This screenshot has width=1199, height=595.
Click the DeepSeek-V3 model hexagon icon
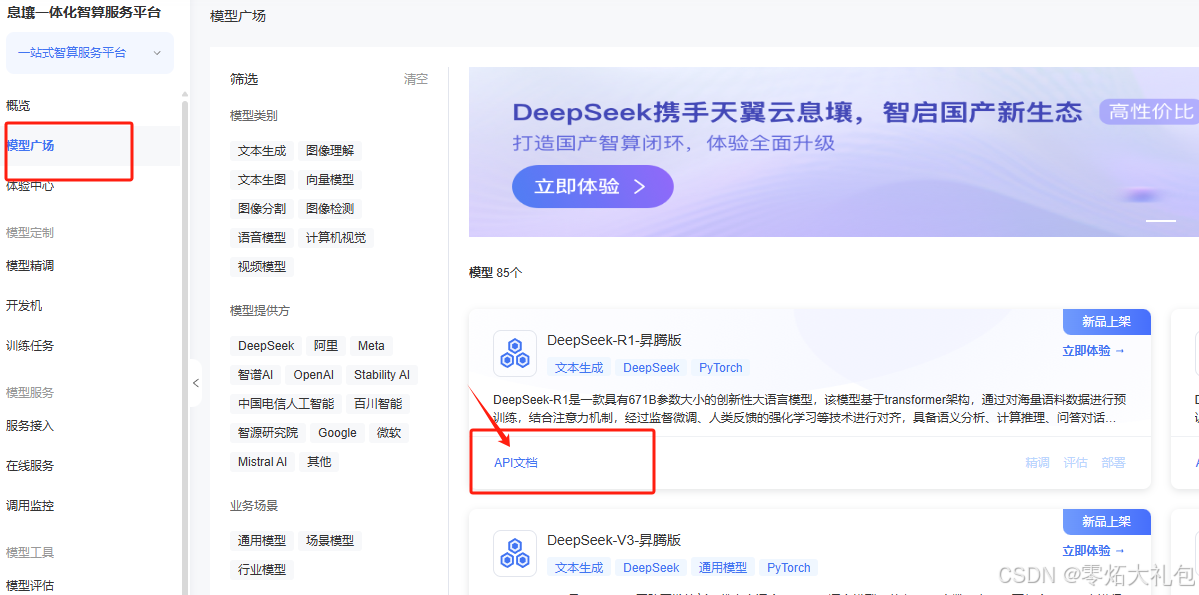pyautogui.click(x=515, y=553)
